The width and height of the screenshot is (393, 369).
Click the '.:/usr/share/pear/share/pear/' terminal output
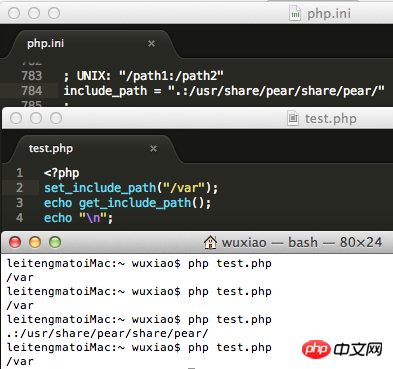tap(107, 333)
